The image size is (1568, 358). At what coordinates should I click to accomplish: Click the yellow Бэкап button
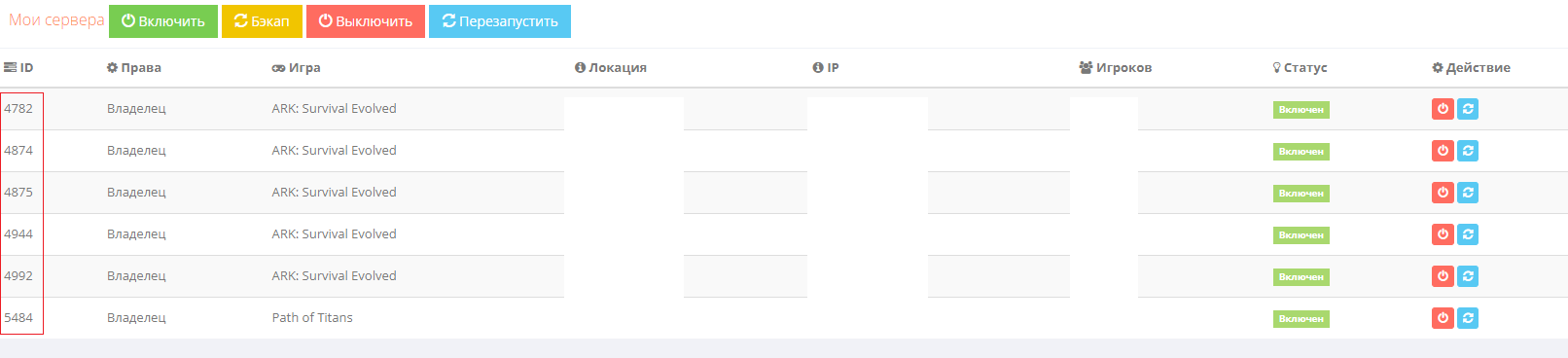[262, 21]
